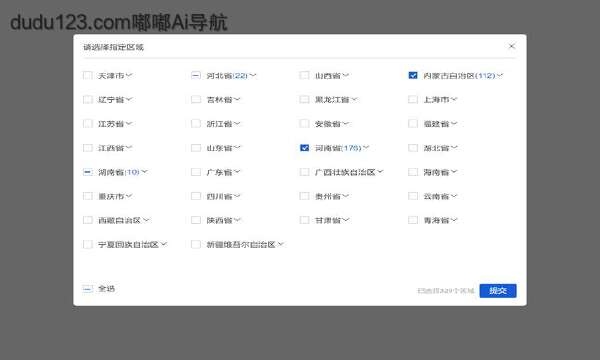The width and height of the screenshot is (600, 360).
Task: Expand the 湖南省 chevron arrow
Action: 144,172
